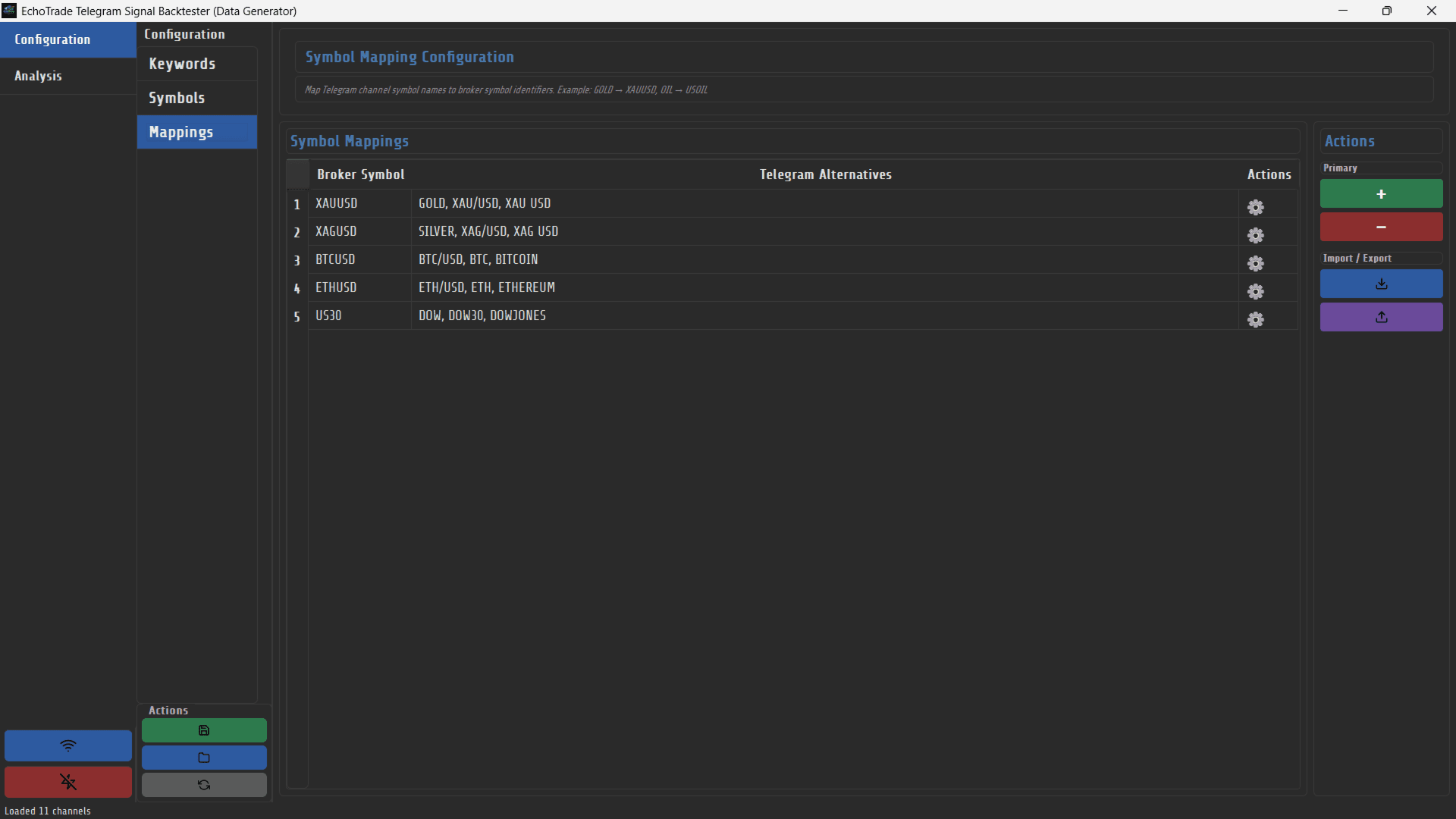Remove mapping with red minus button
The height and width of the screenshot is (819, 1456).
(x=1381, y=227)
